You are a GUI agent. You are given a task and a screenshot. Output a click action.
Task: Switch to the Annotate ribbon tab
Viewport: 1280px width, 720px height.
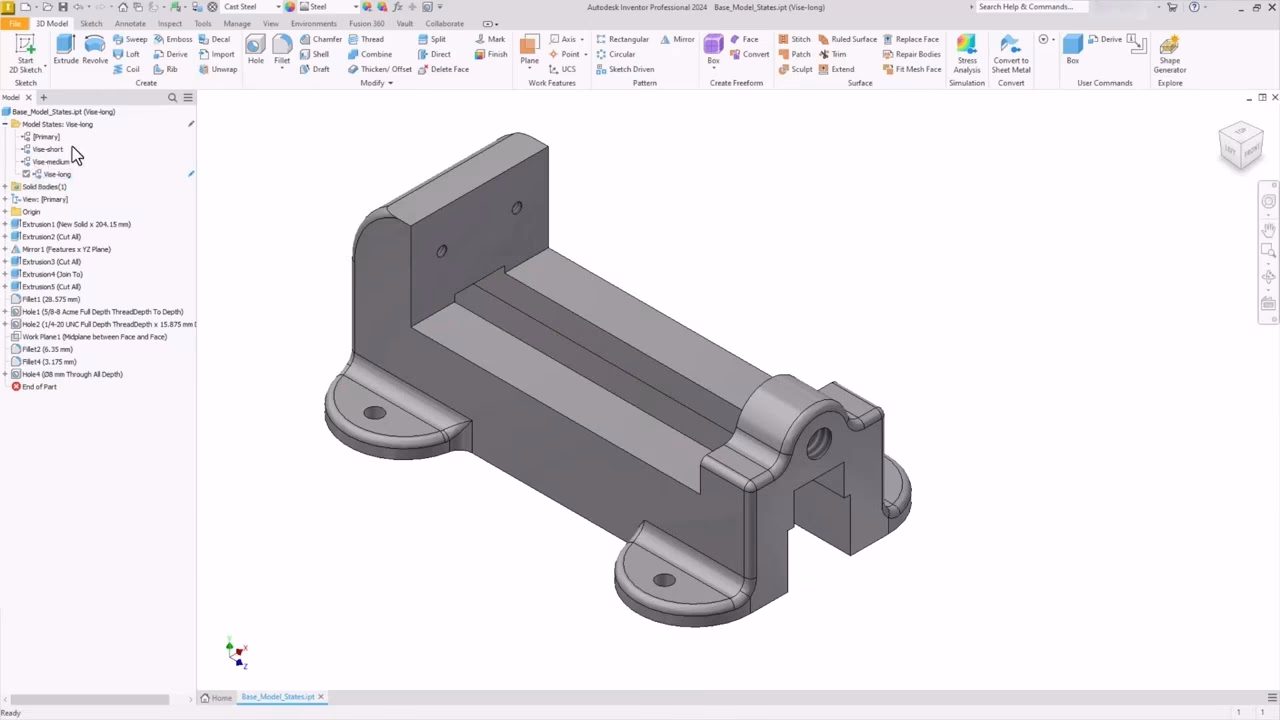pyautogui.click(x=129, y=23)
